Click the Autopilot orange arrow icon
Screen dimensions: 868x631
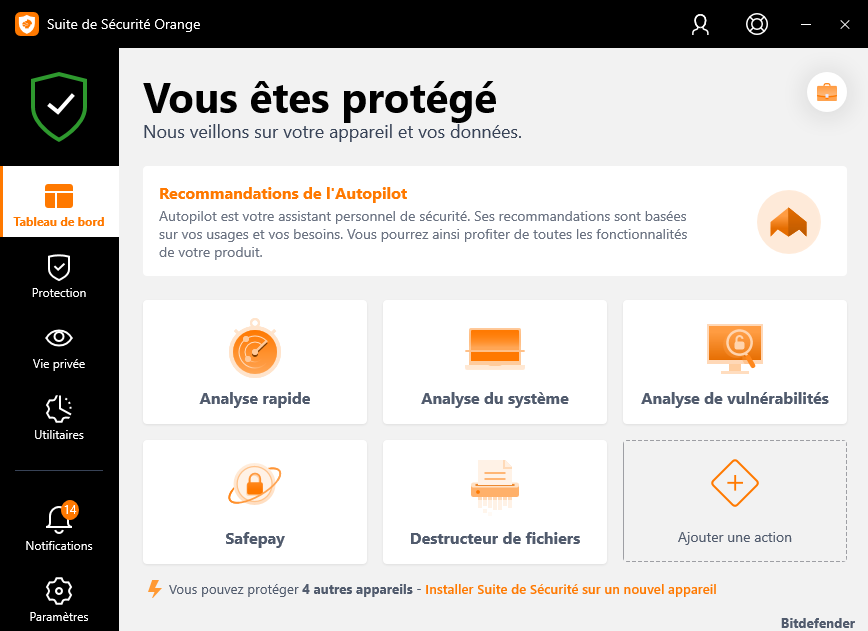click(x=788, y=222)
